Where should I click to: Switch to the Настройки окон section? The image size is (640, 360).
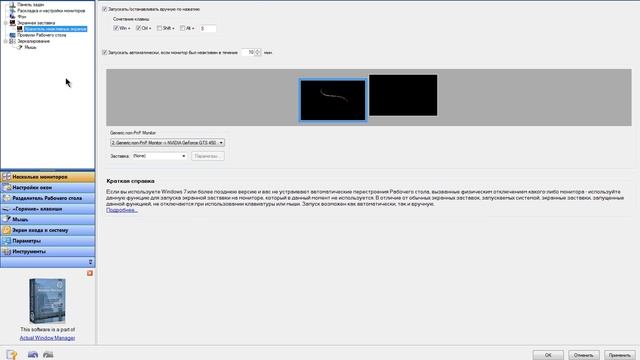[x=48, y=187]
